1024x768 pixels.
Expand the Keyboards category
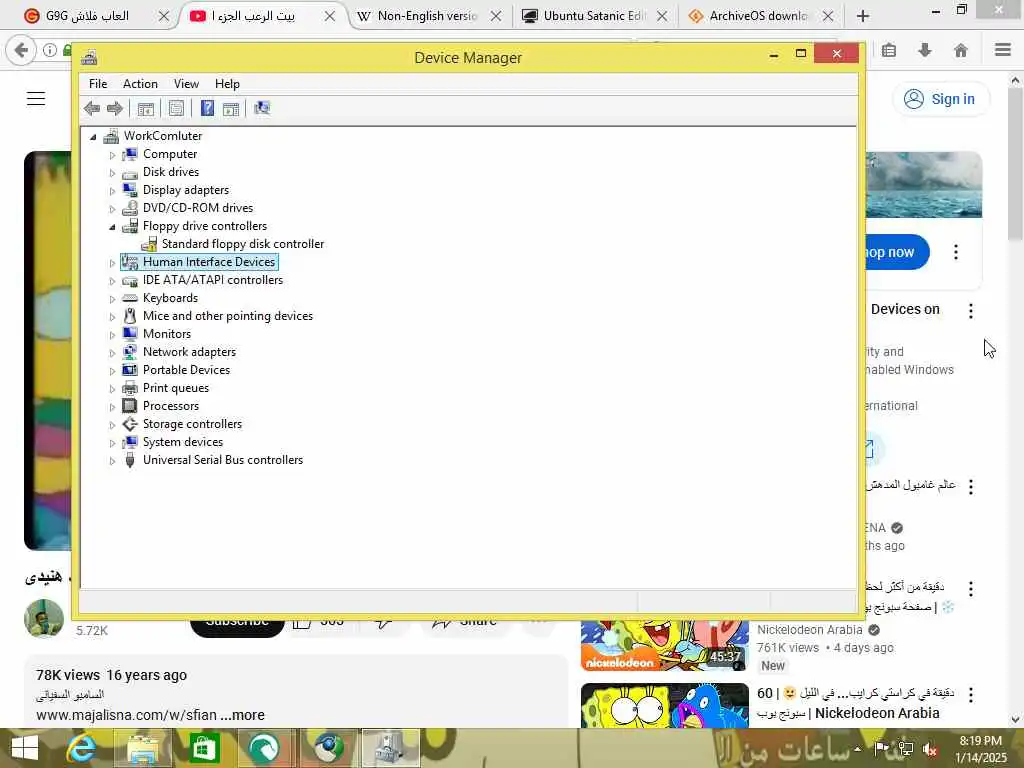(x=112, y=299)
